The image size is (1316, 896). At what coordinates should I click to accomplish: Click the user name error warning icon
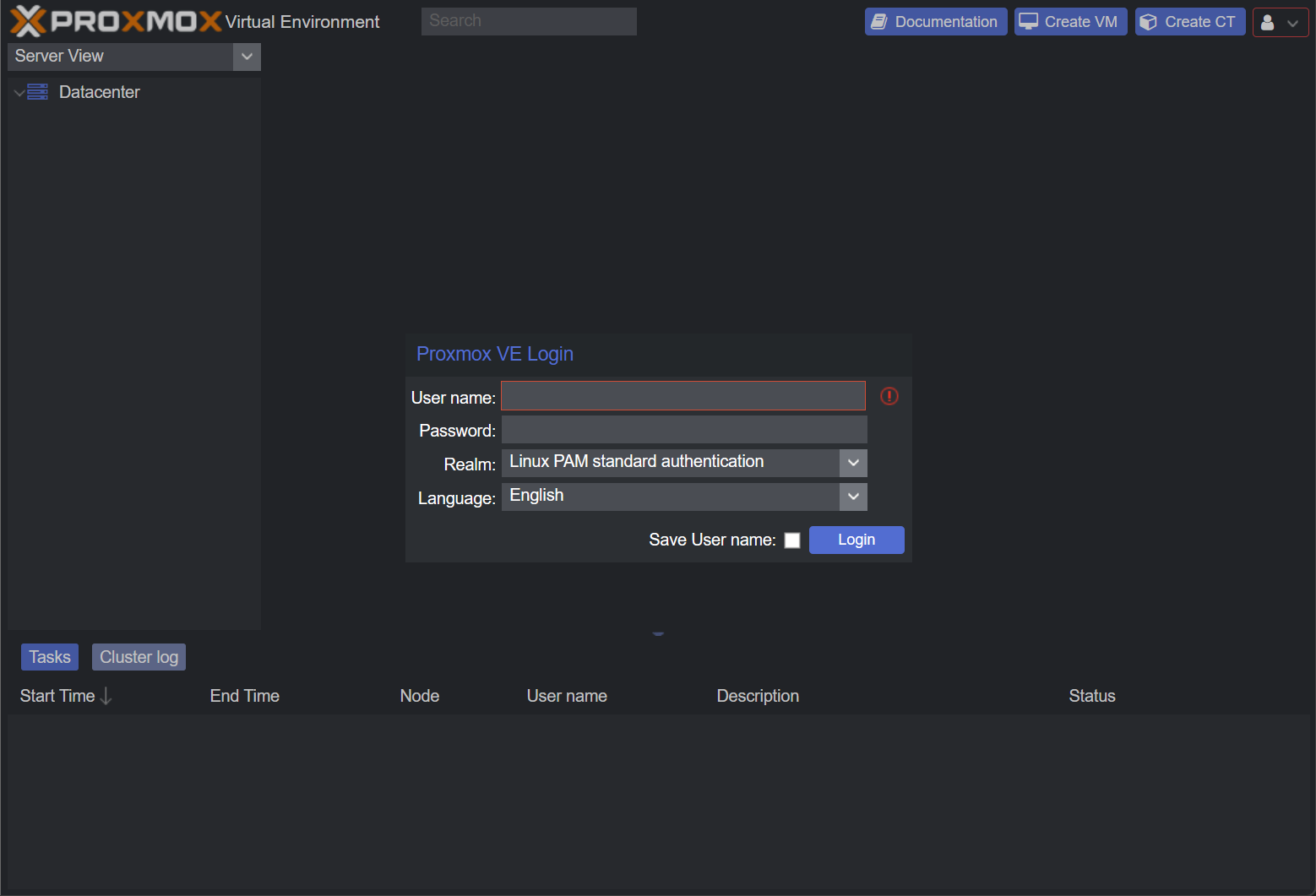point(889,396)
